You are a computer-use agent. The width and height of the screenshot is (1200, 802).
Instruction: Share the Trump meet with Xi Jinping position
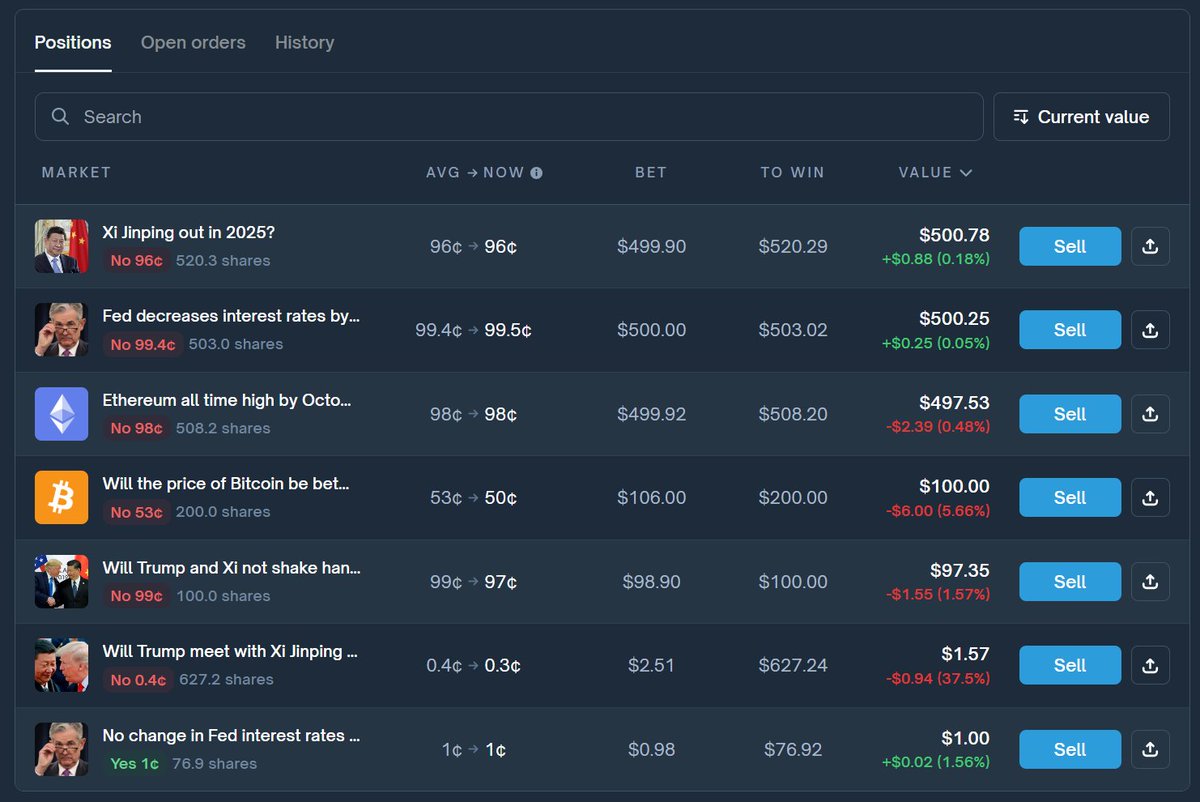tap(1150, 665)
